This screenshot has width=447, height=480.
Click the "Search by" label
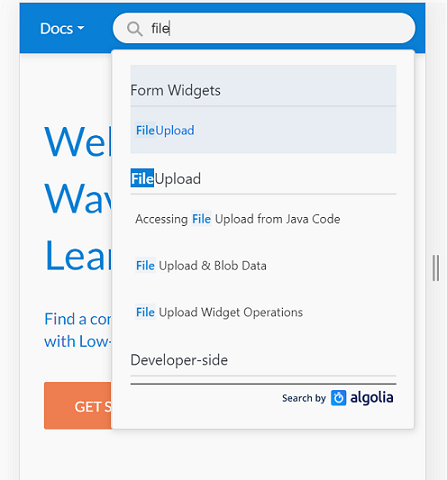[304, 398]
